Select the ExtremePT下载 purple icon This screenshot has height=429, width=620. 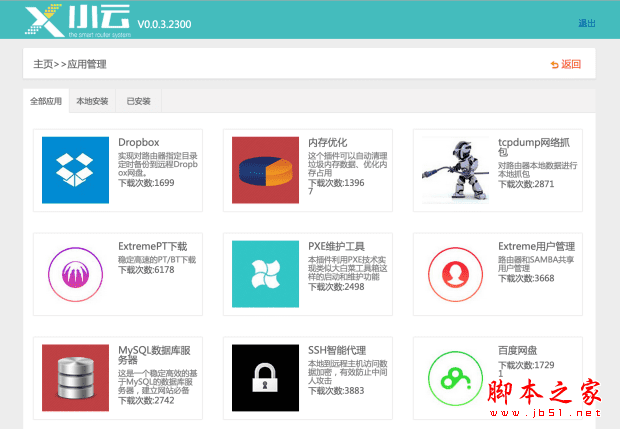tap(76, 274)
